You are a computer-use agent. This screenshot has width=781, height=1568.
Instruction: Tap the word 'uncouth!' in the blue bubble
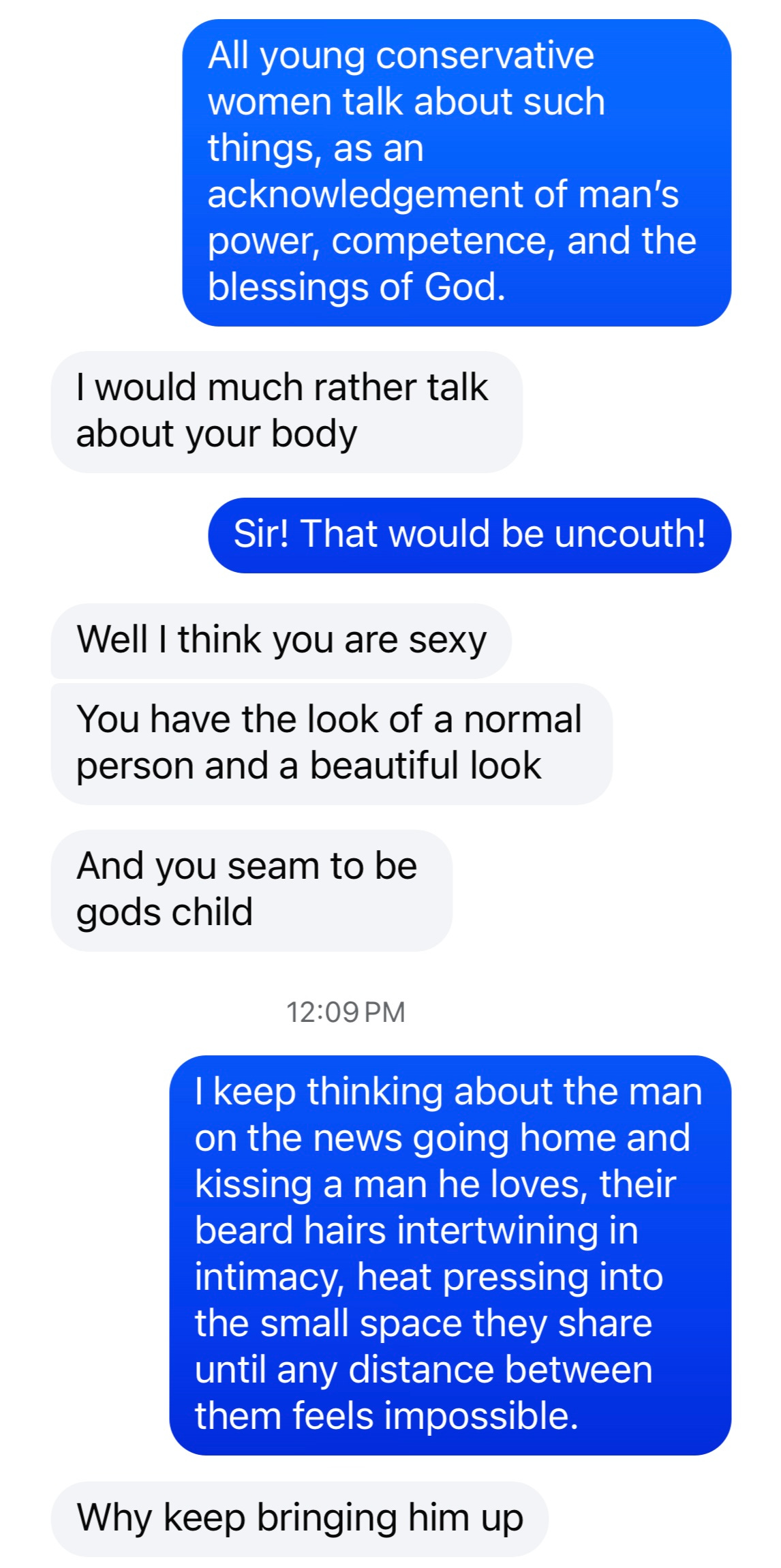point(630,534)
